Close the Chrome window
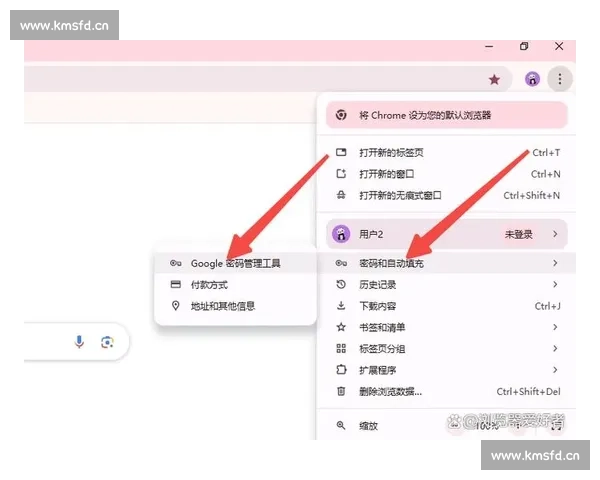Viewport: 600px width, 480px height. pyautogui.click(x=559, y=46)
